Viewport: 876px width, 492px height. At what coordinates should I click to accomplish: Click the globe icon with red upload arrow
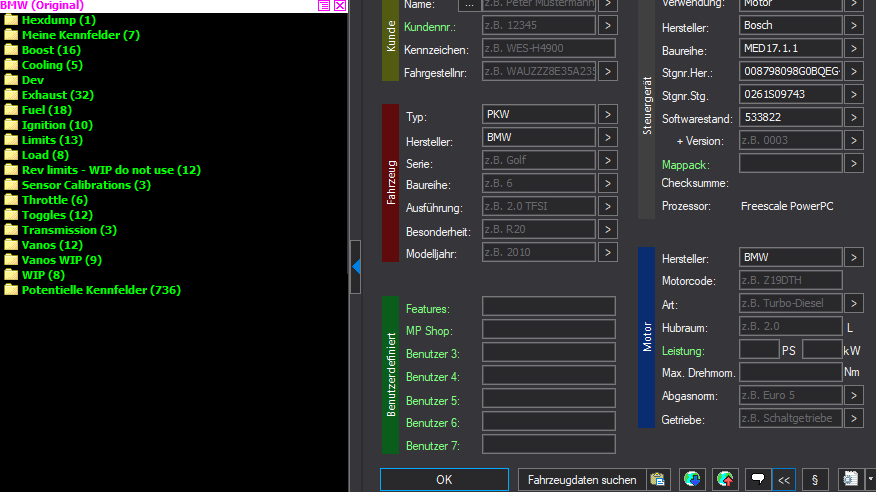point(725,480)
